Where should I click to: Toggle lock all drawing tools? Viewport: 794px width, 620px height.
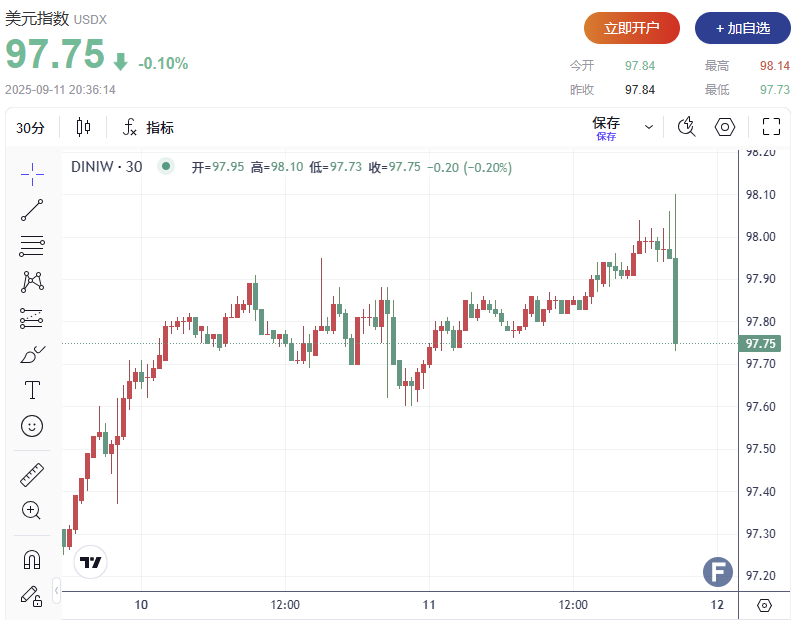[x=32, y=595]
